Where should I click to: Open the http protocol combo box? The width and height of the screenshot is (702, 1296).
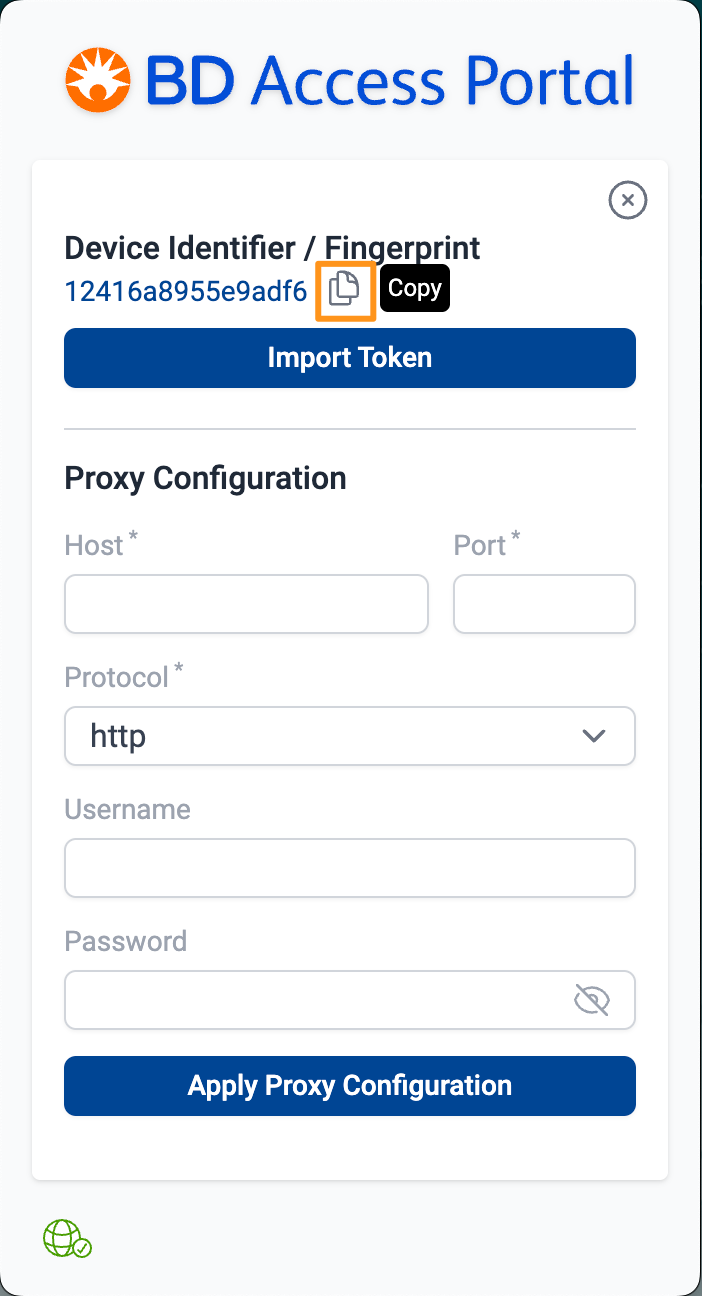coord(330,736)
